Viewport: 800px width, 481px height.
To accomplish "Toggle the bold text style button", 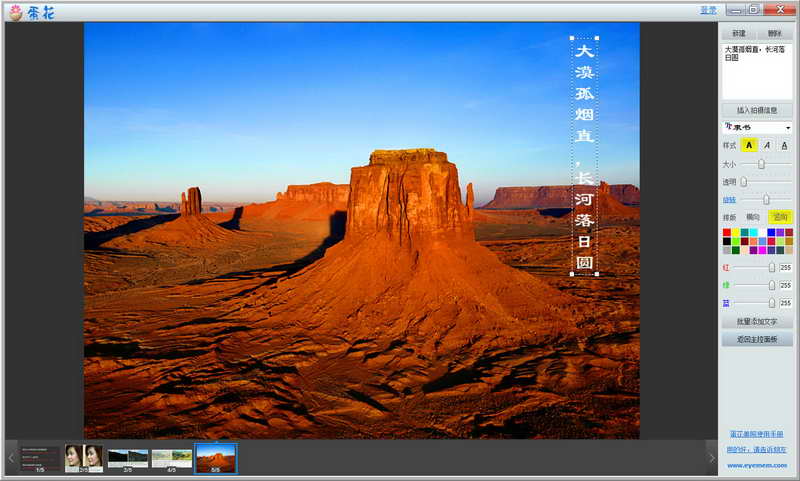I will [x=748, y=145].
